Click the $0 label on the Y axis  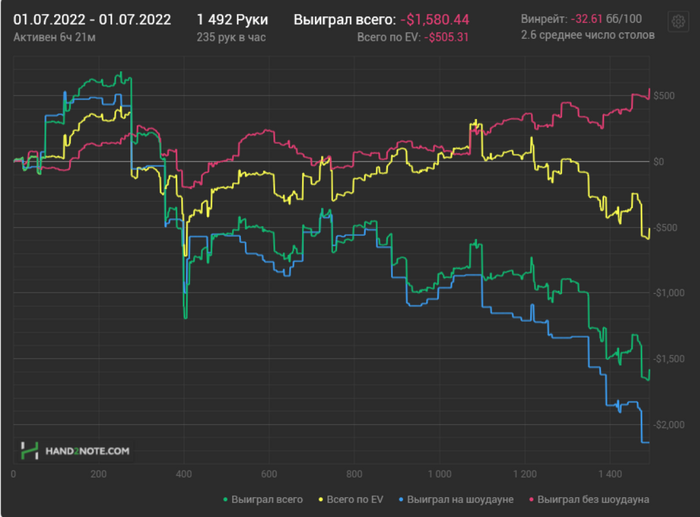(x=658, y=161)
